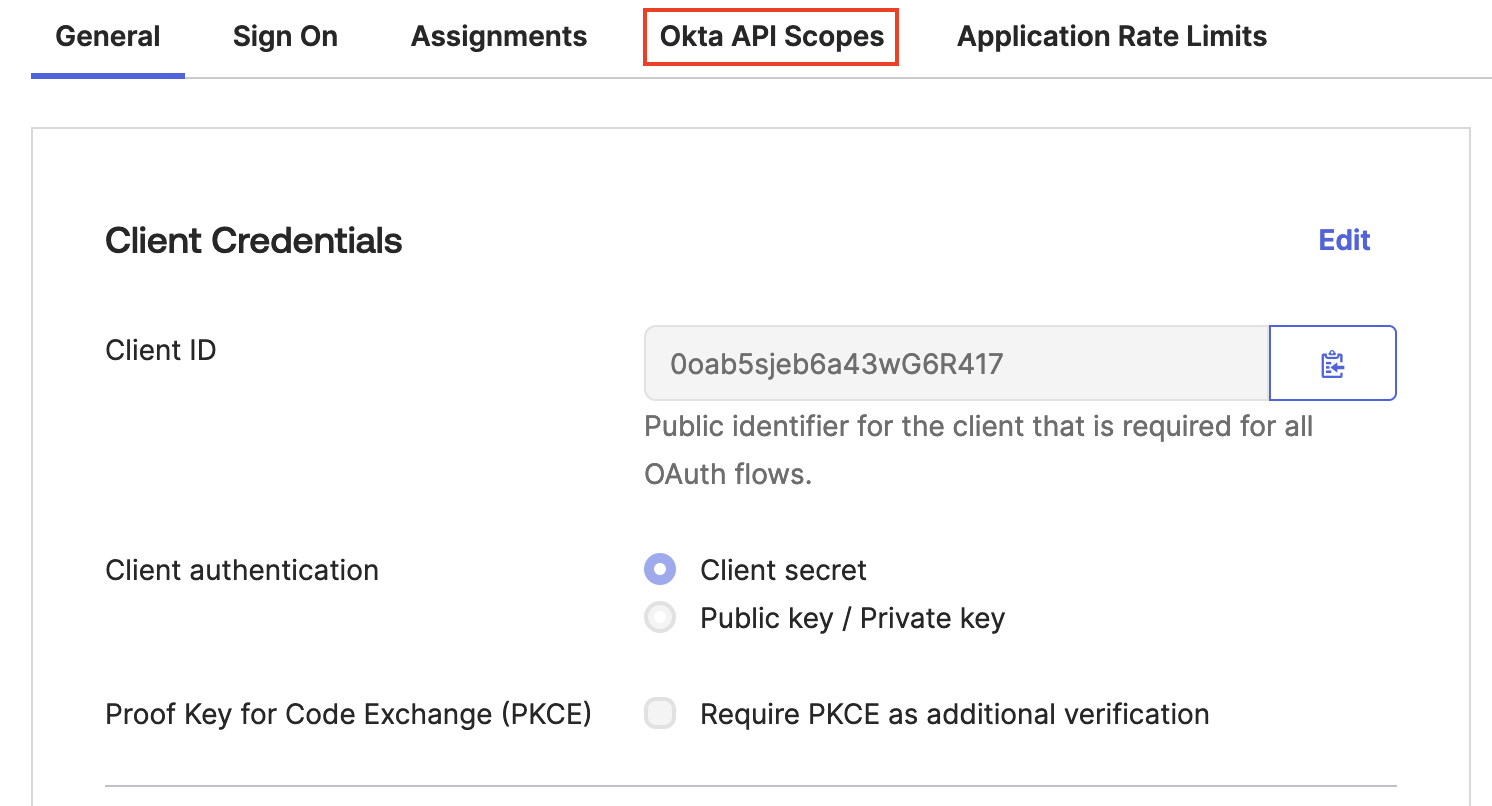Screen dimensions: 1492x806
Task: Click Edit for Client Credentials
Action: click(1343, 240)
